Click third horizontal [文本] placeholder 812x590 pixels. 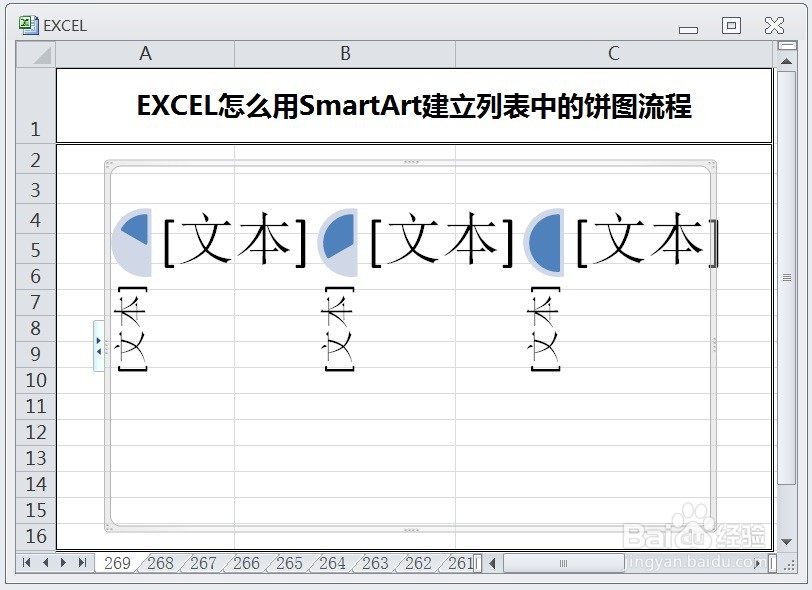[x=647, y=239]
